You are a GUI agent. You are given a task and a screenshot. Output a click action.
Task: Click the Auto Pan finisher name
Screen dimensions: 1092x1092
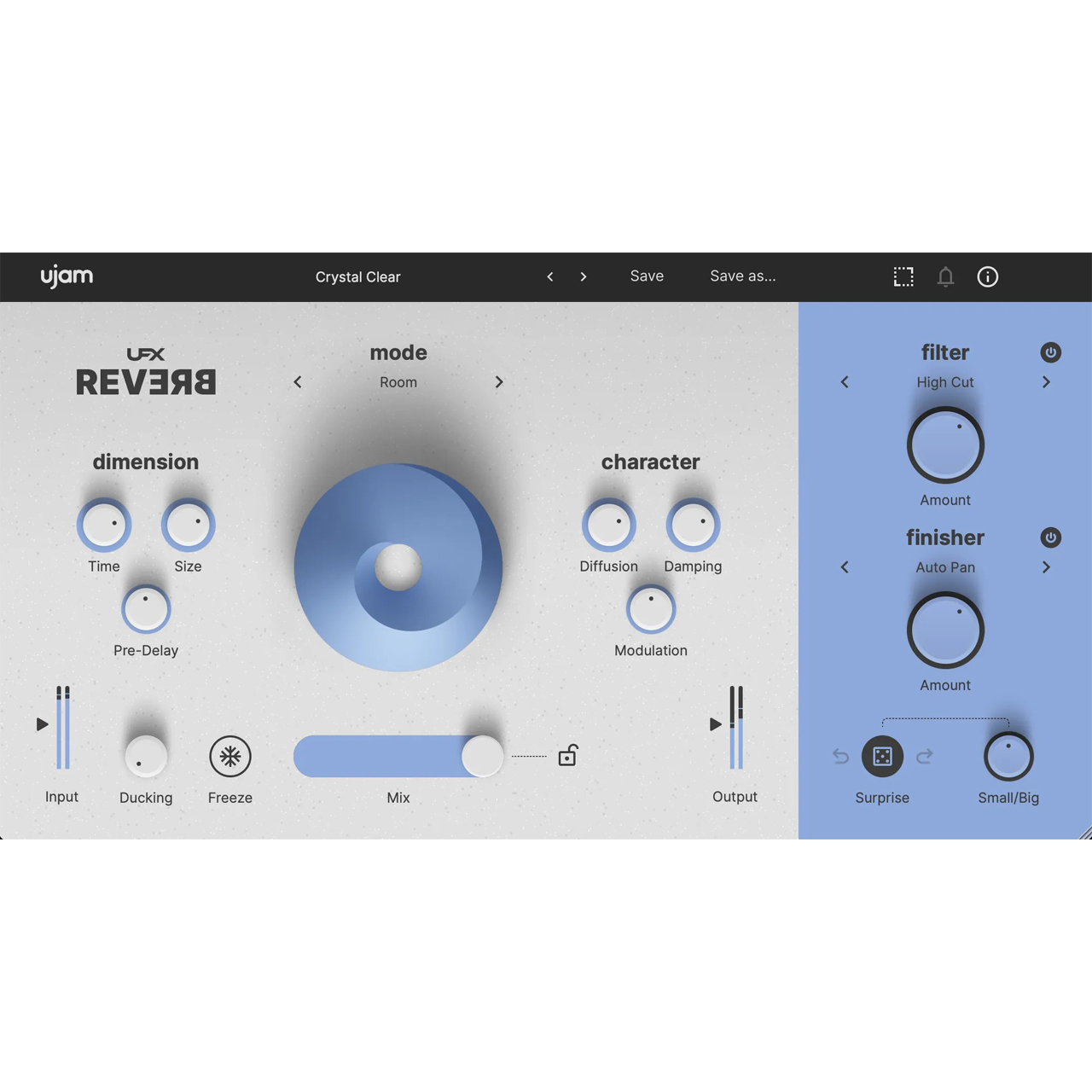coord(945,567)
